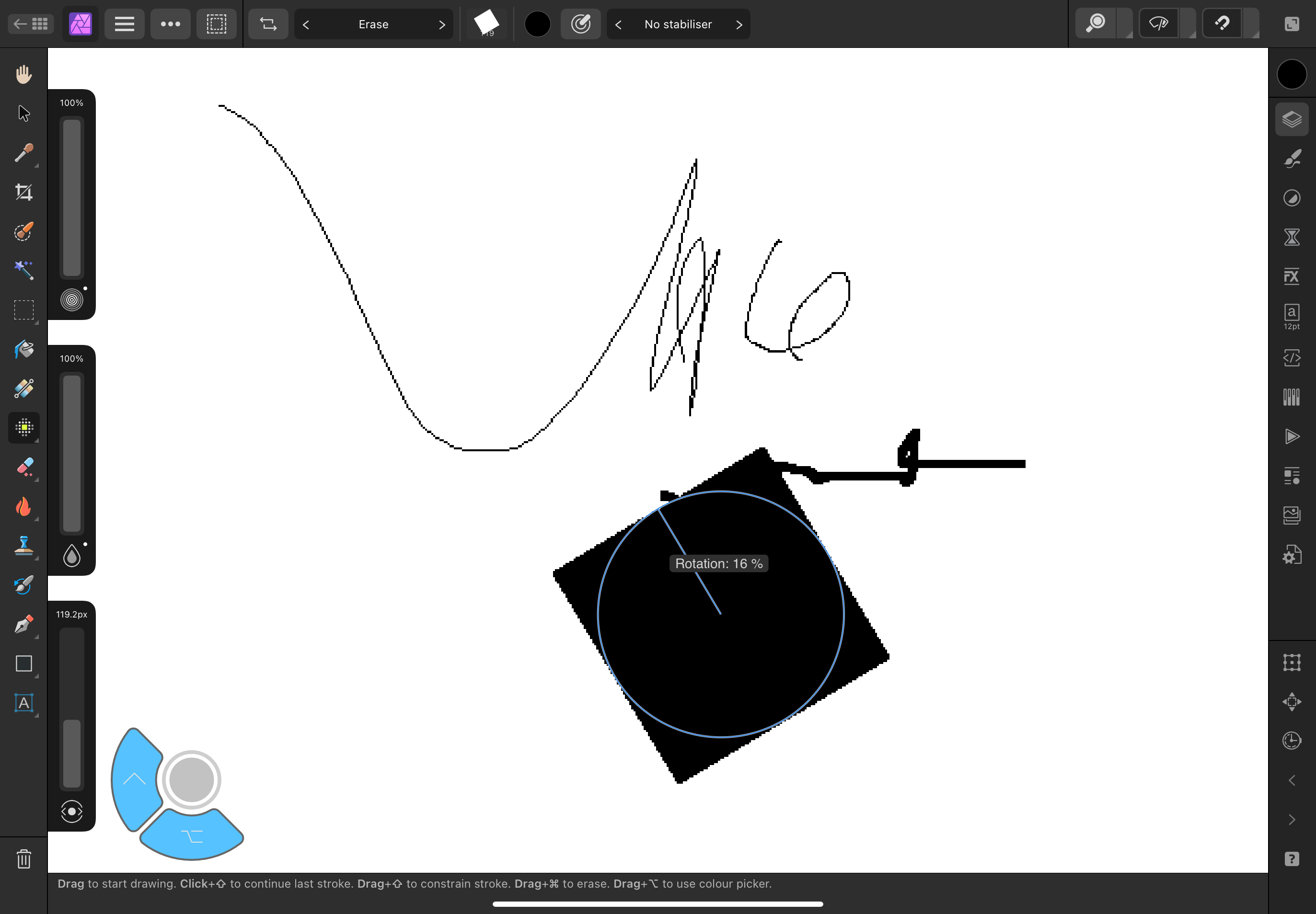Open the Transform studio panel

click(1292, 663)
